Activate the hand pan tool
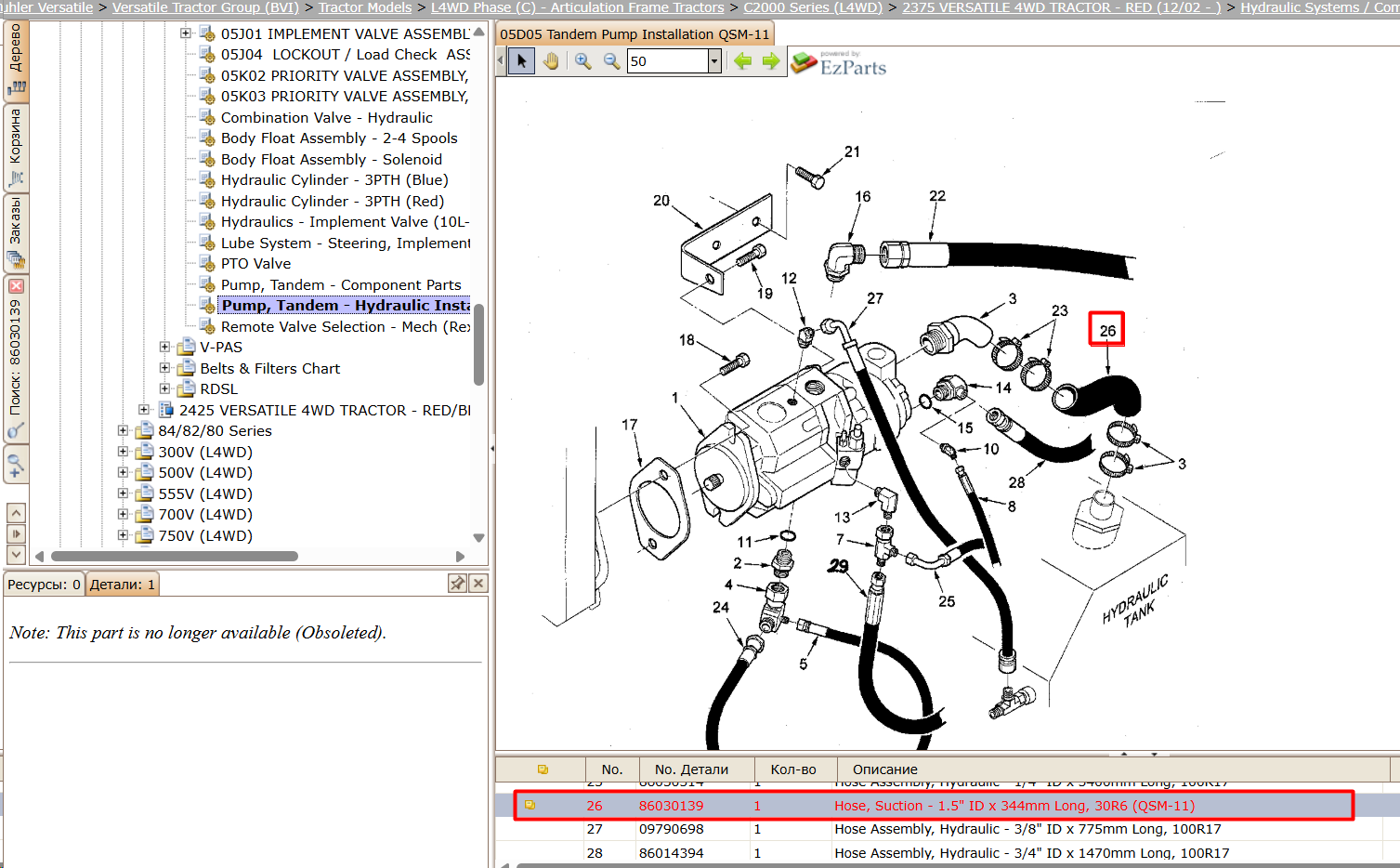Image resolution: width=1400 pixels, height=868 pixels. pyautogui.click(x=551, y=61)
